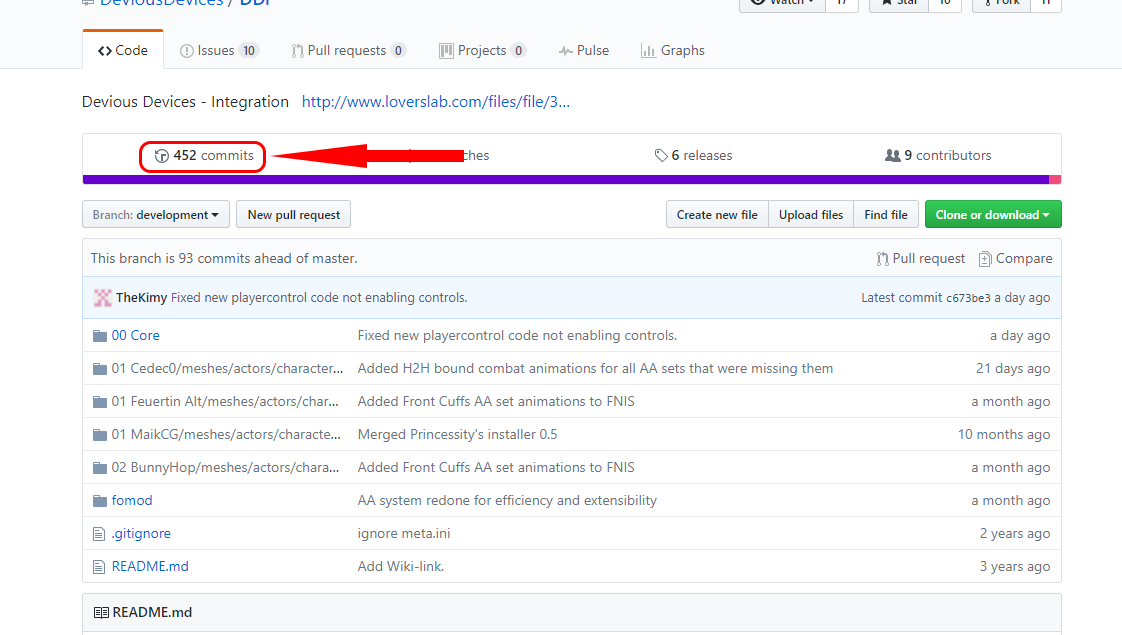Click the file icon beside .gitignore
Image resolution: width=1122 pixels, height=635 pixels.
tap(99, 533)
